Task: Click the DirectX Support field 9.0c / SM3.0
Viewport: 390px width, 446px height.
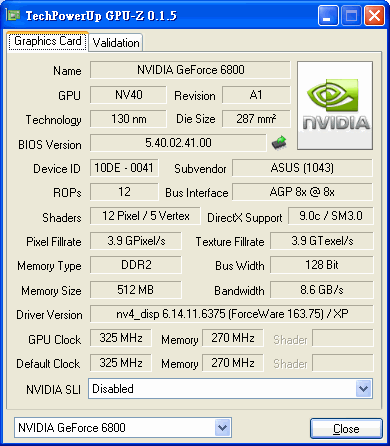Action: click(x=331, y=216)
